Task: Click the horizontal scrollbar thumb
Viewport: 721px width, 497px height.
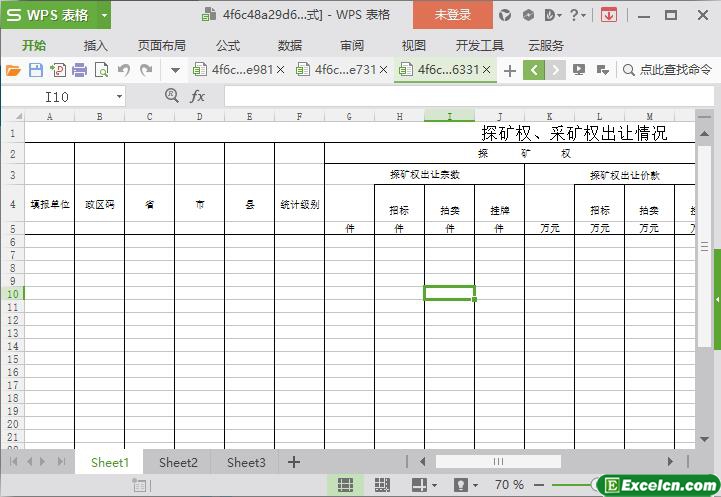Action: pos(498,462)
